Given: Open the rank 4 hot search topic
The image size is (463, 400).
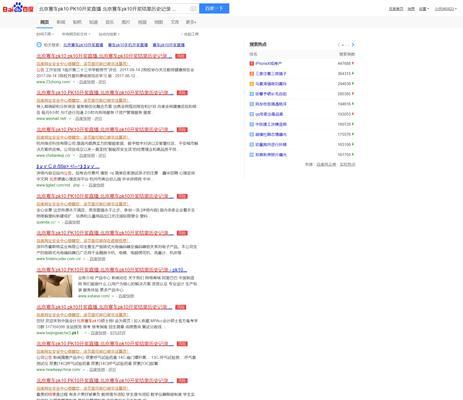Looking at the screenshot, I should point(271,94).
